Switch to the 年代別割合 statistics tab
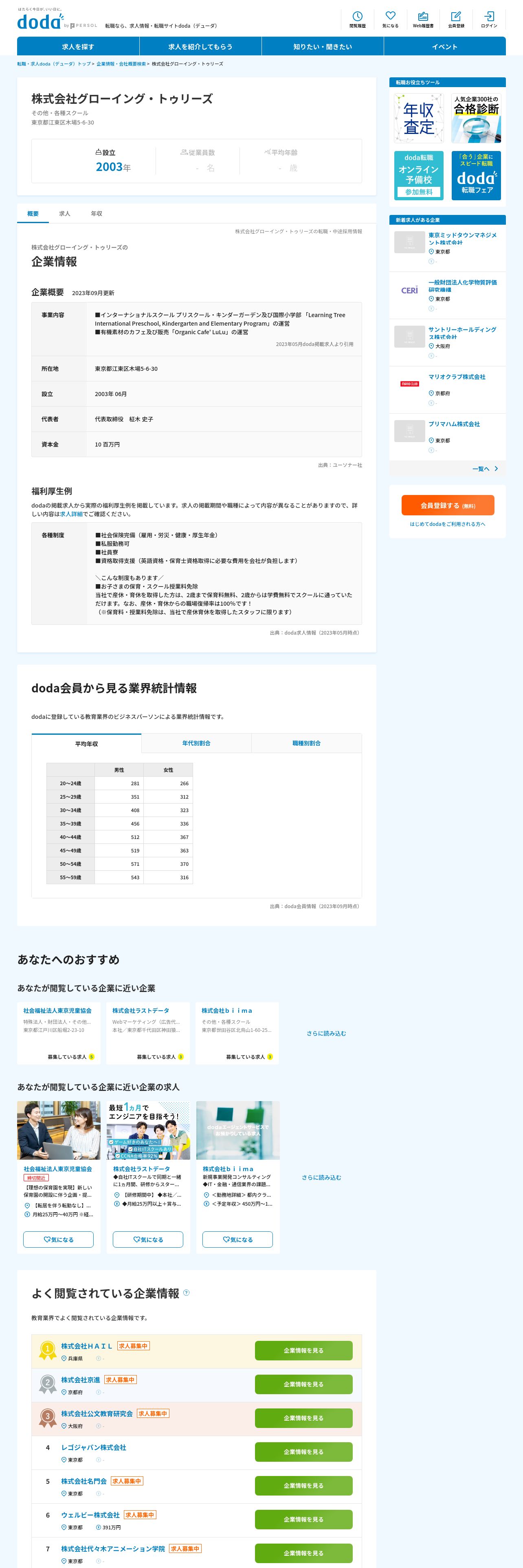Screen dimensions: 523x1568 point(196,743)
